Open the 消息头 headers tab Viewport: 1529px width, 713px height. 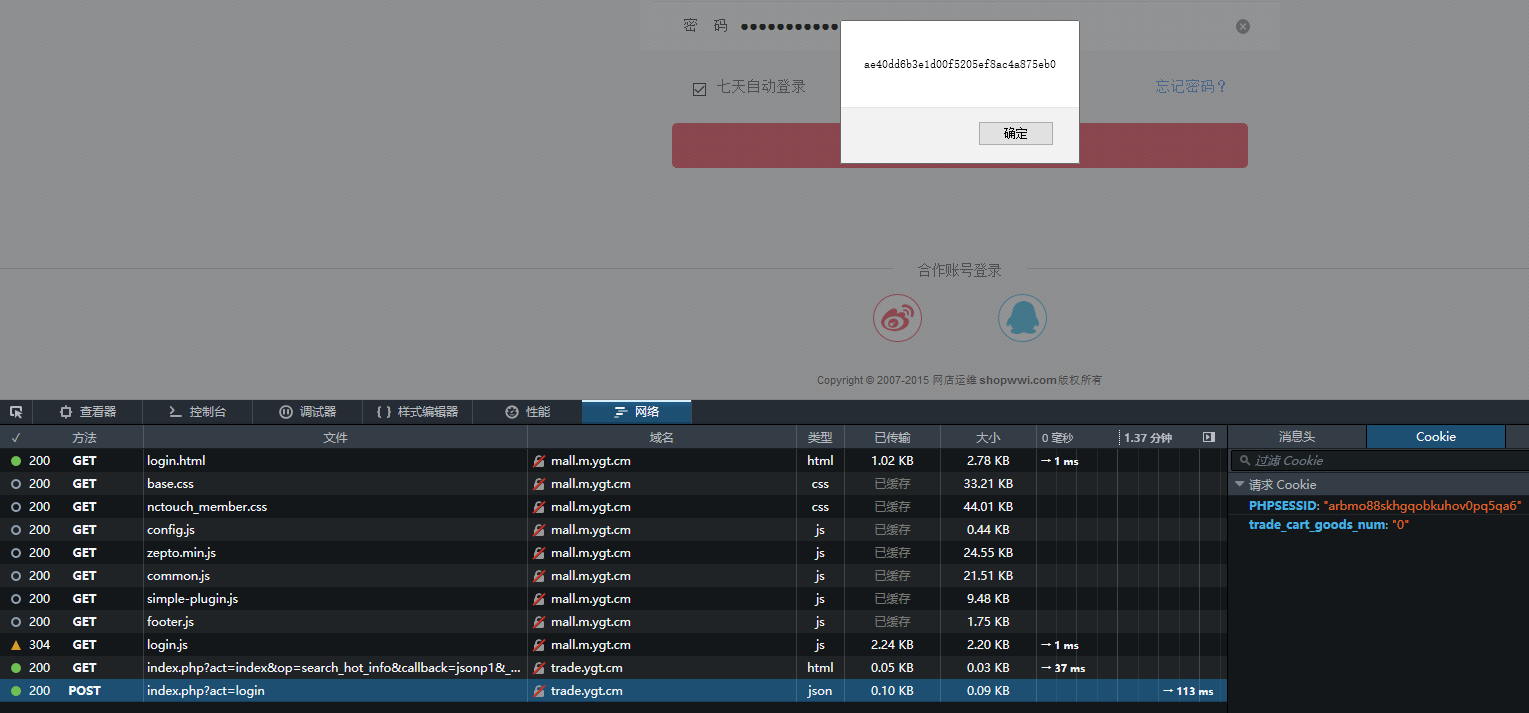(x=1297, y=437)
